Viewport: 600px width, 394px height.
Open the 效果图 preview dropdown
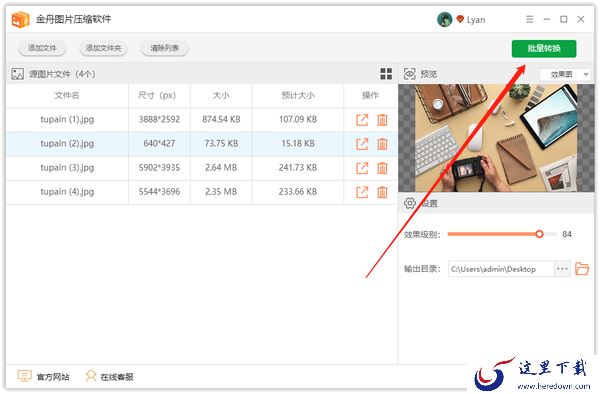click(566, 75)
